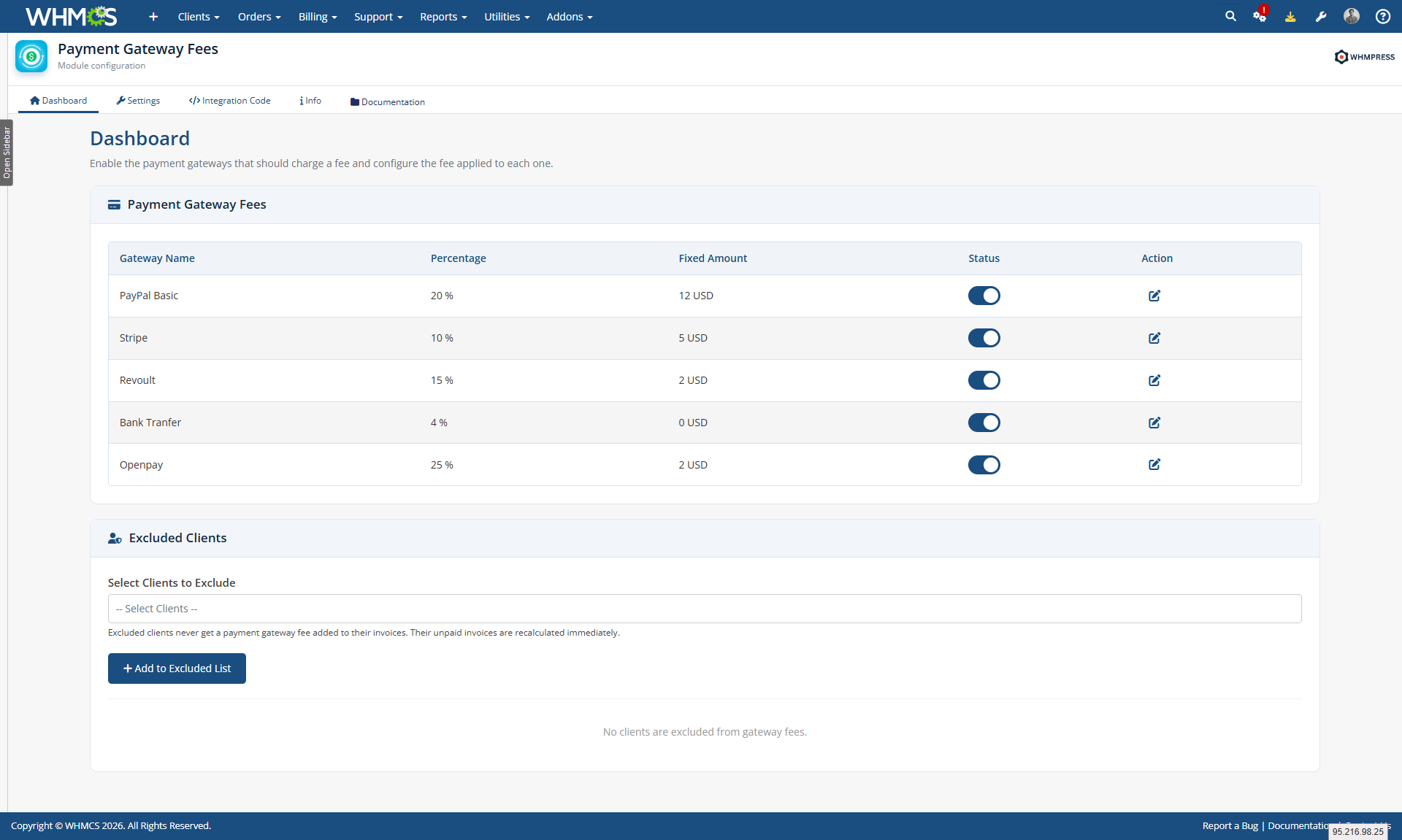Disable the Revoult gateway status toggle

tap(984, 380)
